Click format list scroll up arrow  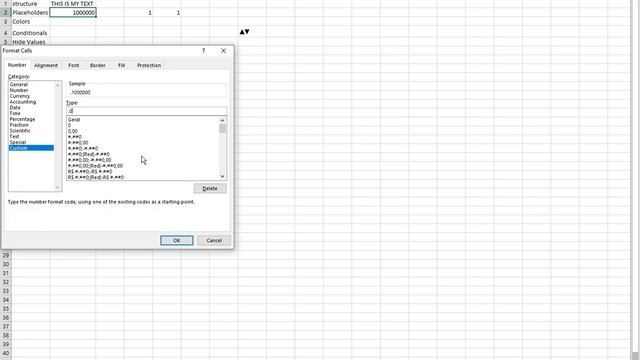coord(222,120)
